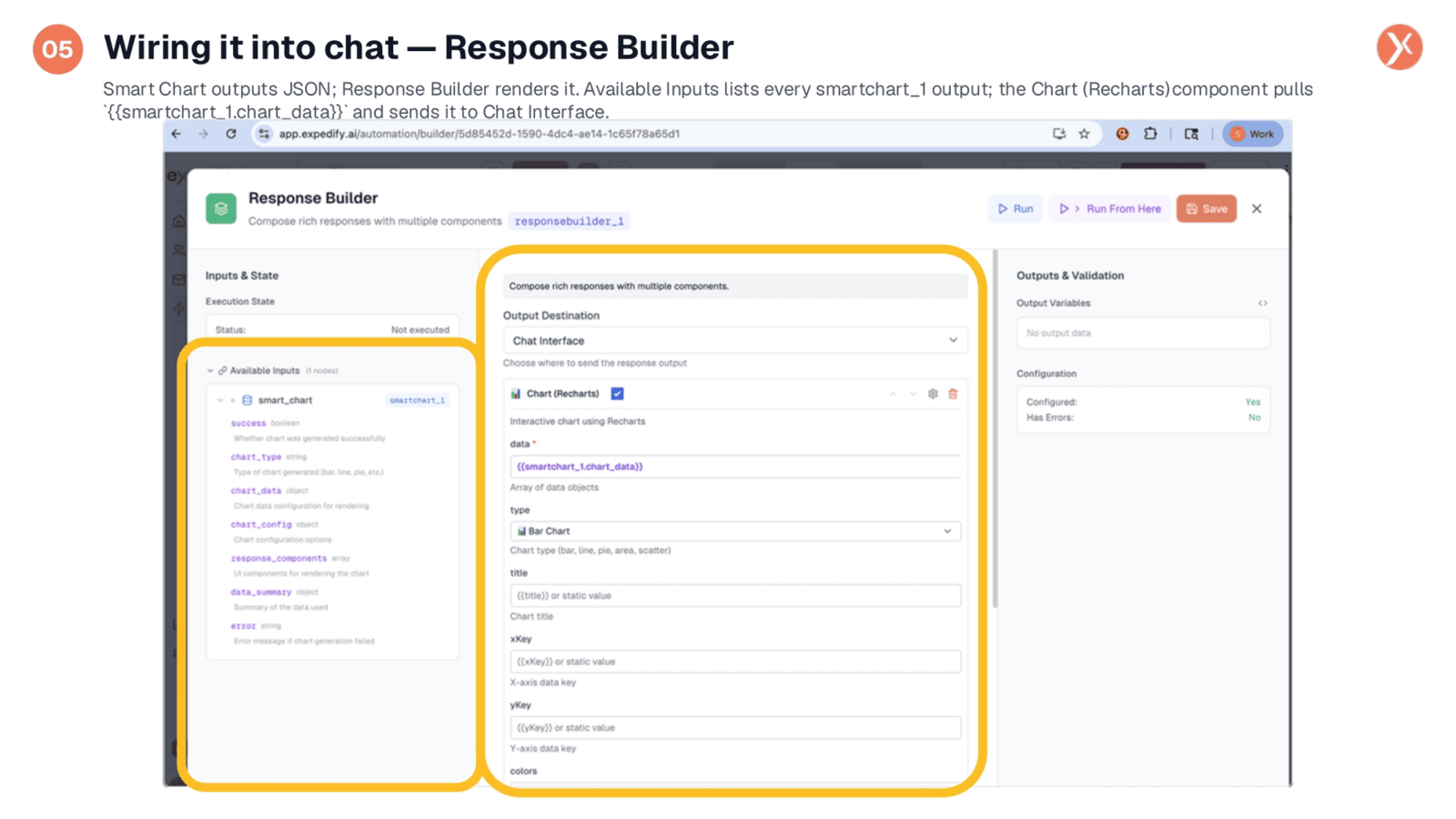
Task: Save the Response Builder configuration
Action: click(1207, 208)
